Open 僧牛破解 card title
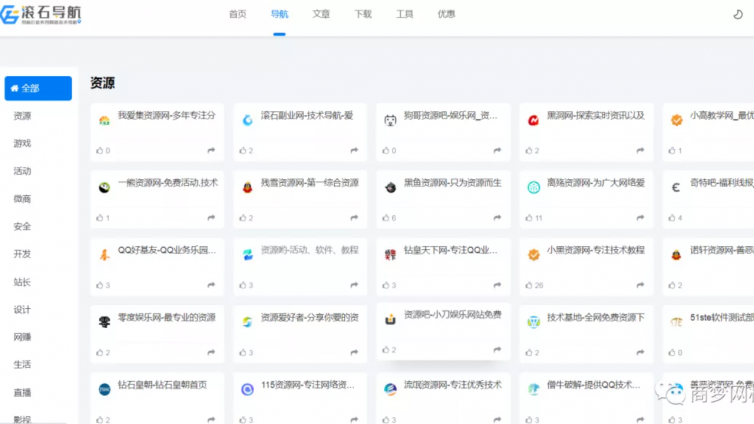 pyautogui.click(x=593, y=385)
